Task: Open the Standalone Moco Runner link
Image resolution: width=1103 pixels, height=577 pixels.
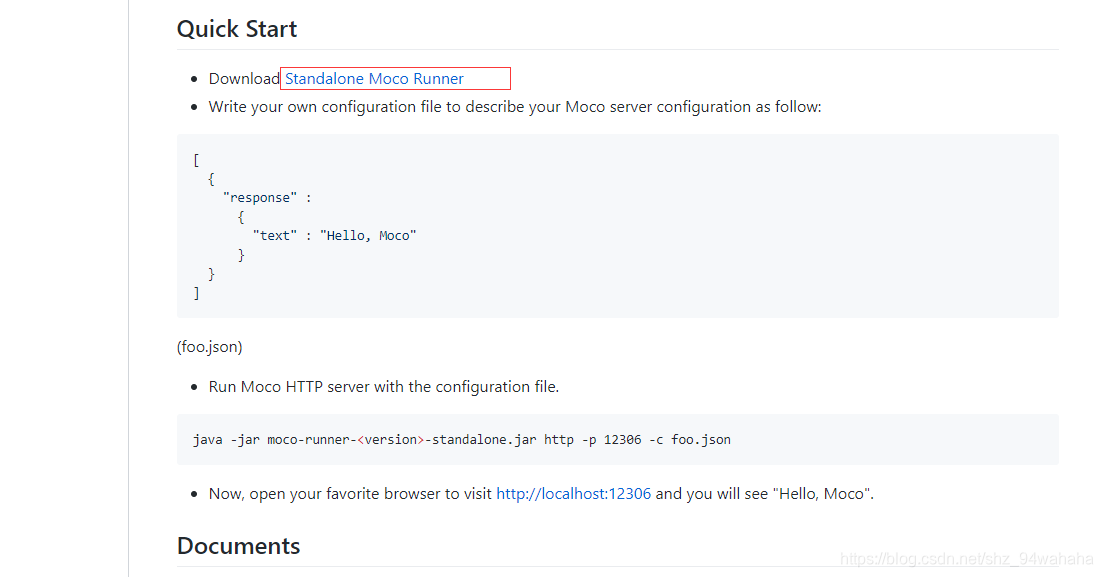Action: coord(374,79)
